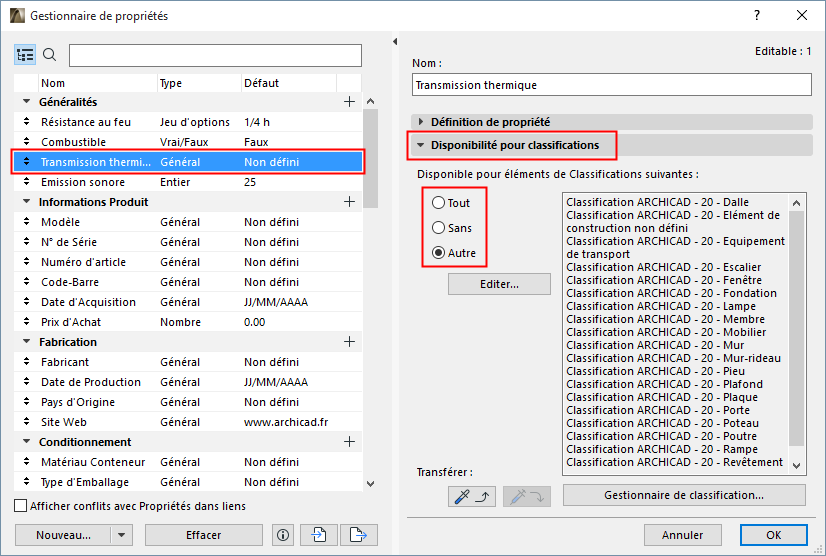Sort by the Type column header
Screen dimensions: 826x556
click(x=199, y=83)
